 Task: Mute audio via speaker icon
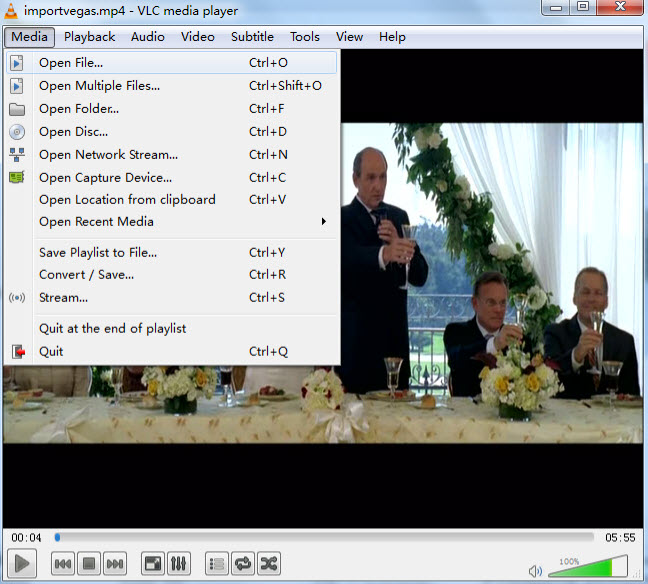[535, 571]
